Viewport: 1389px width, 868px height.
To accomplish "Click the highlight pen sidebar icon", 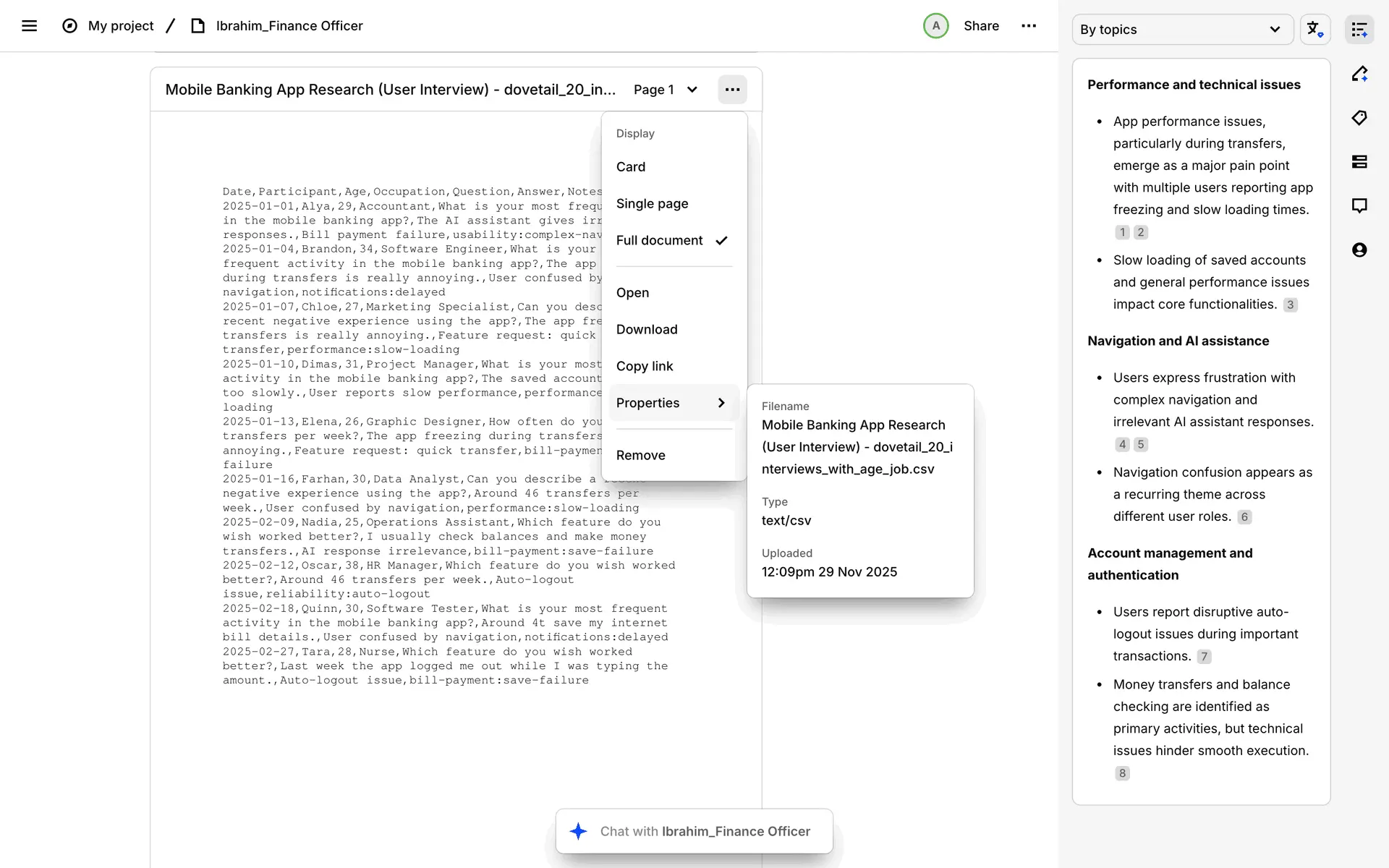I will point(1359,74).
